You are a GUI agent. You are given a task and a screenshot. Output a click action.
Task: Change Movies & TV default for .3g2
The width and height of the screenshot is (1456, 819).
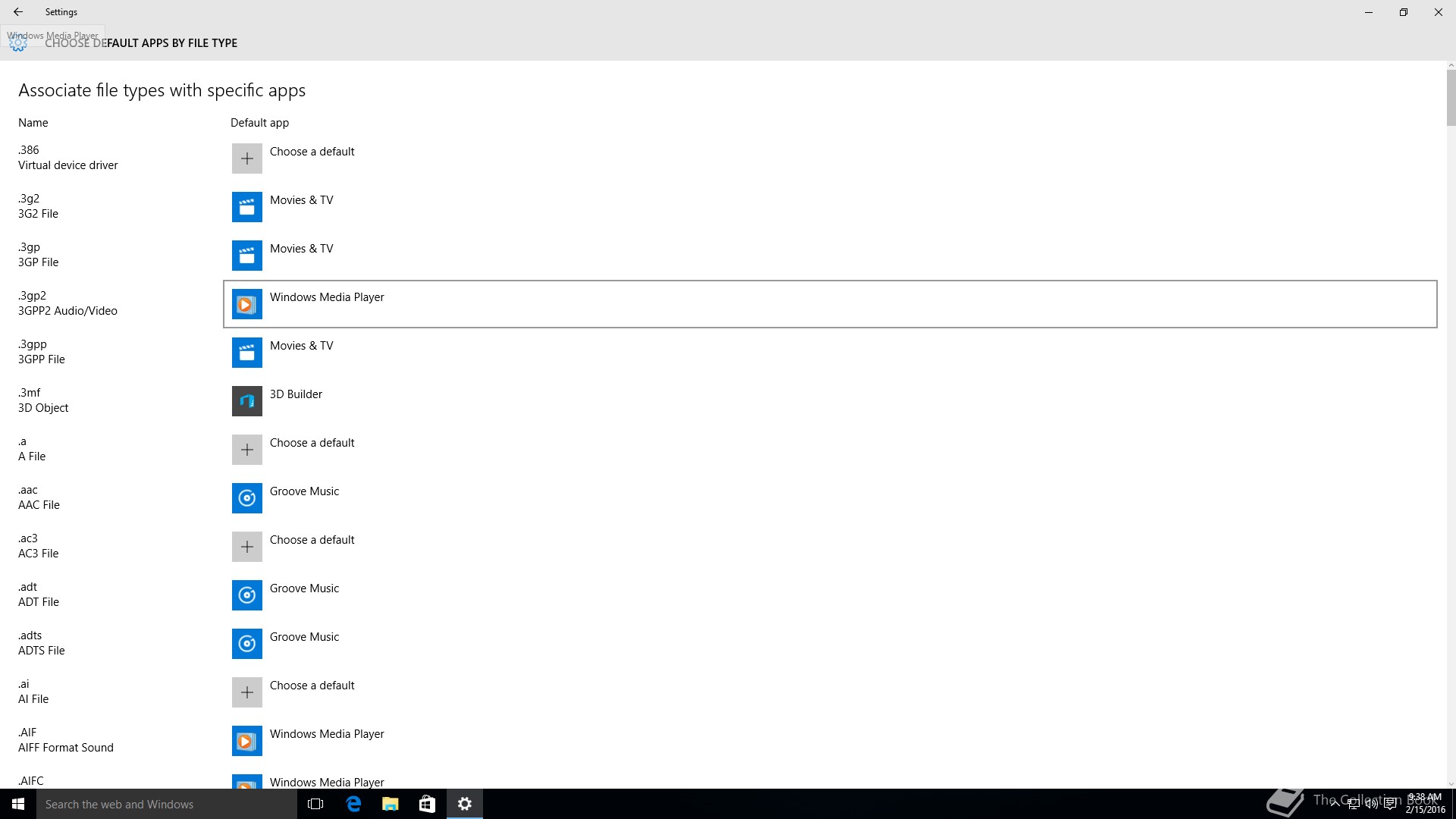coord(830,207)
